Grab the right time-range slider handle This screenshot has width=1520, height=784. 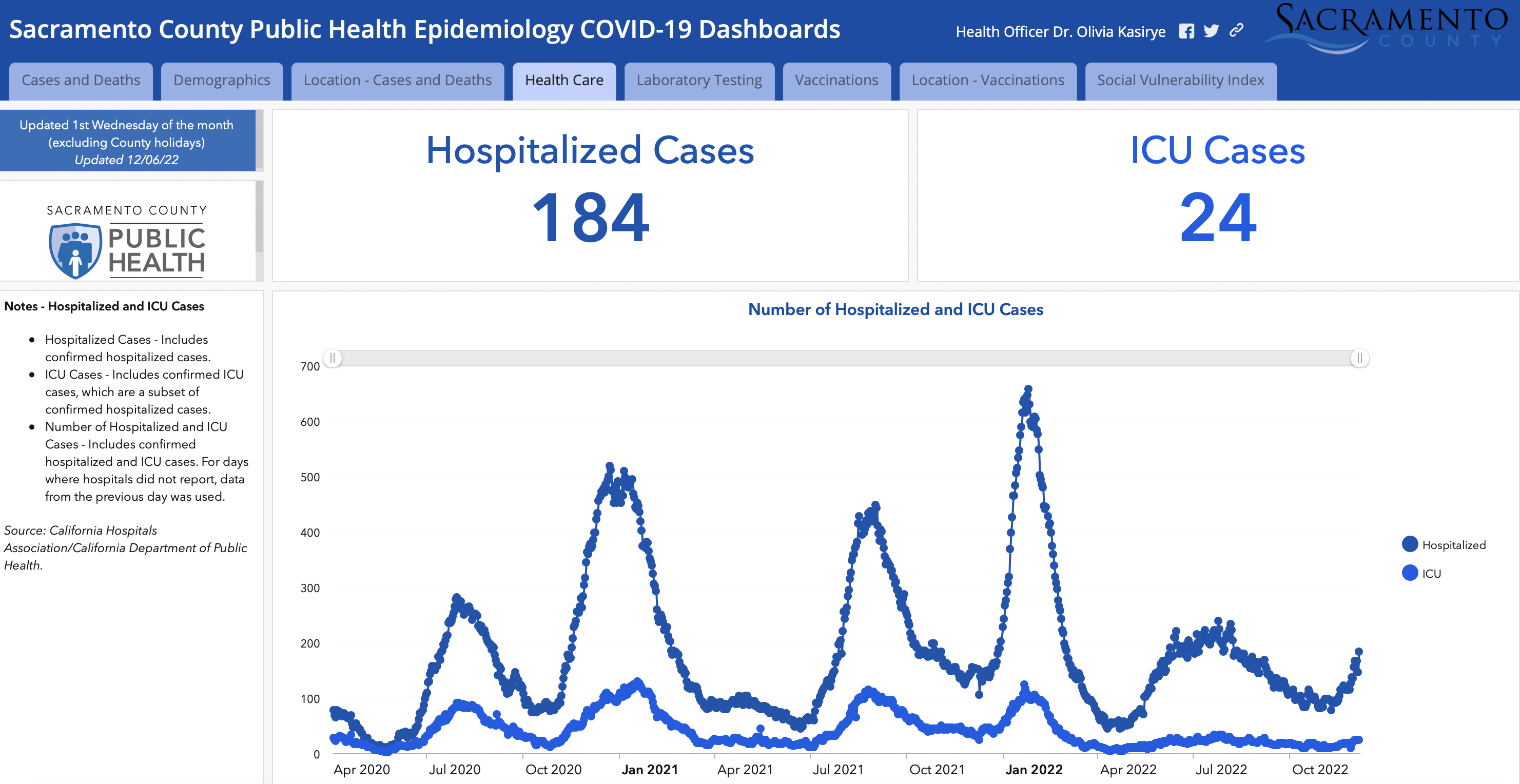[1359, 358]
